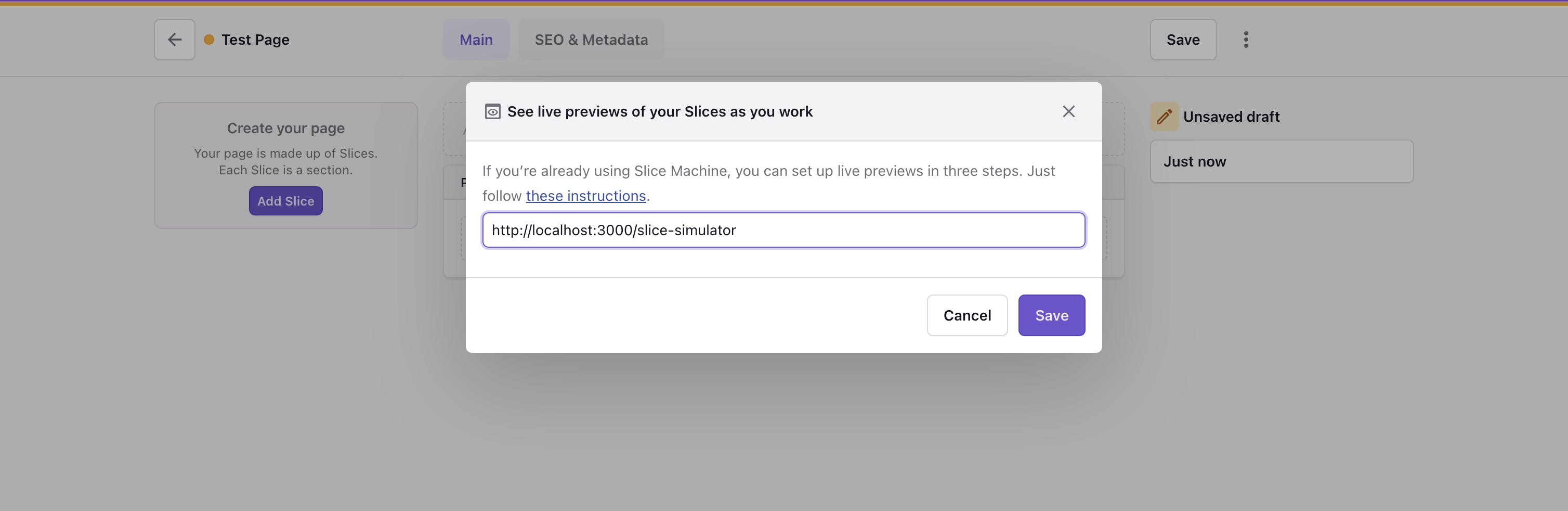Switch to the SEO & Metadata tab
Screen dimensions: 1568x511
591,39
